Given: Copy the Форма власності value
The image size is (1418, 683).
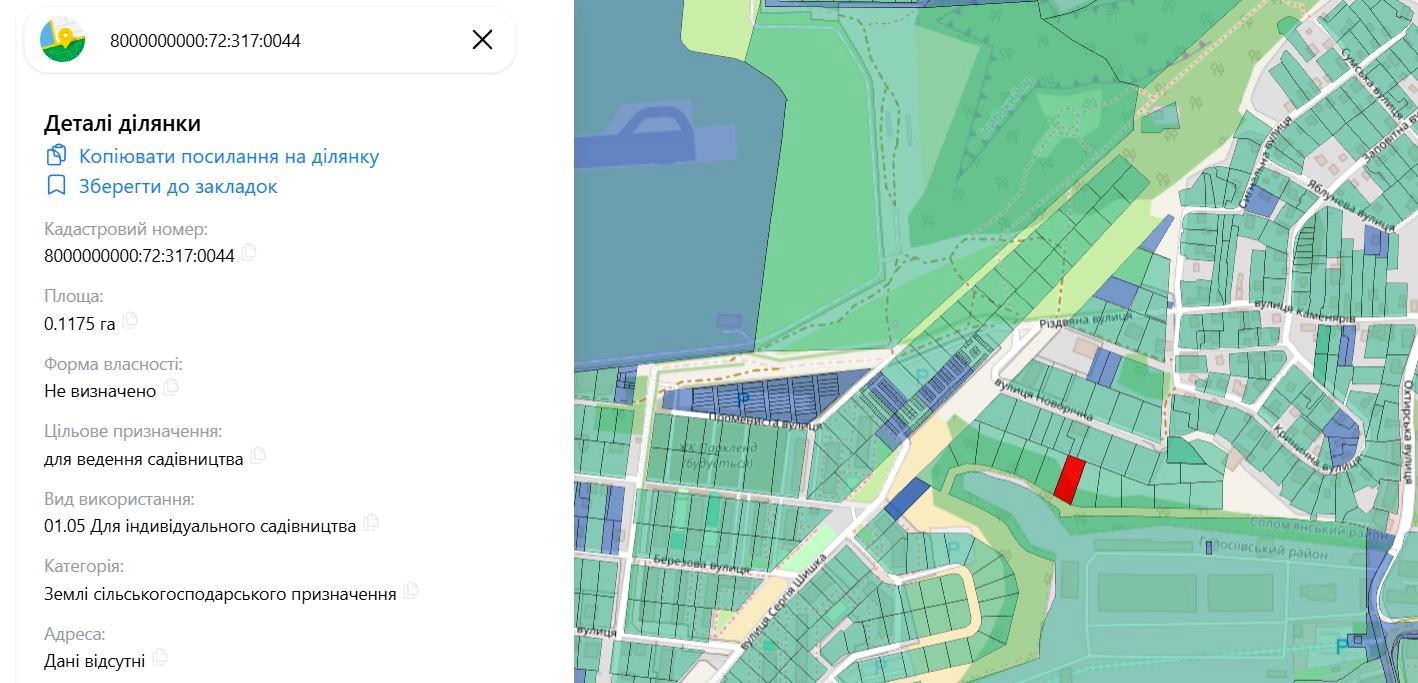Looking at the screenshot, I should click(x=171, y=388).
